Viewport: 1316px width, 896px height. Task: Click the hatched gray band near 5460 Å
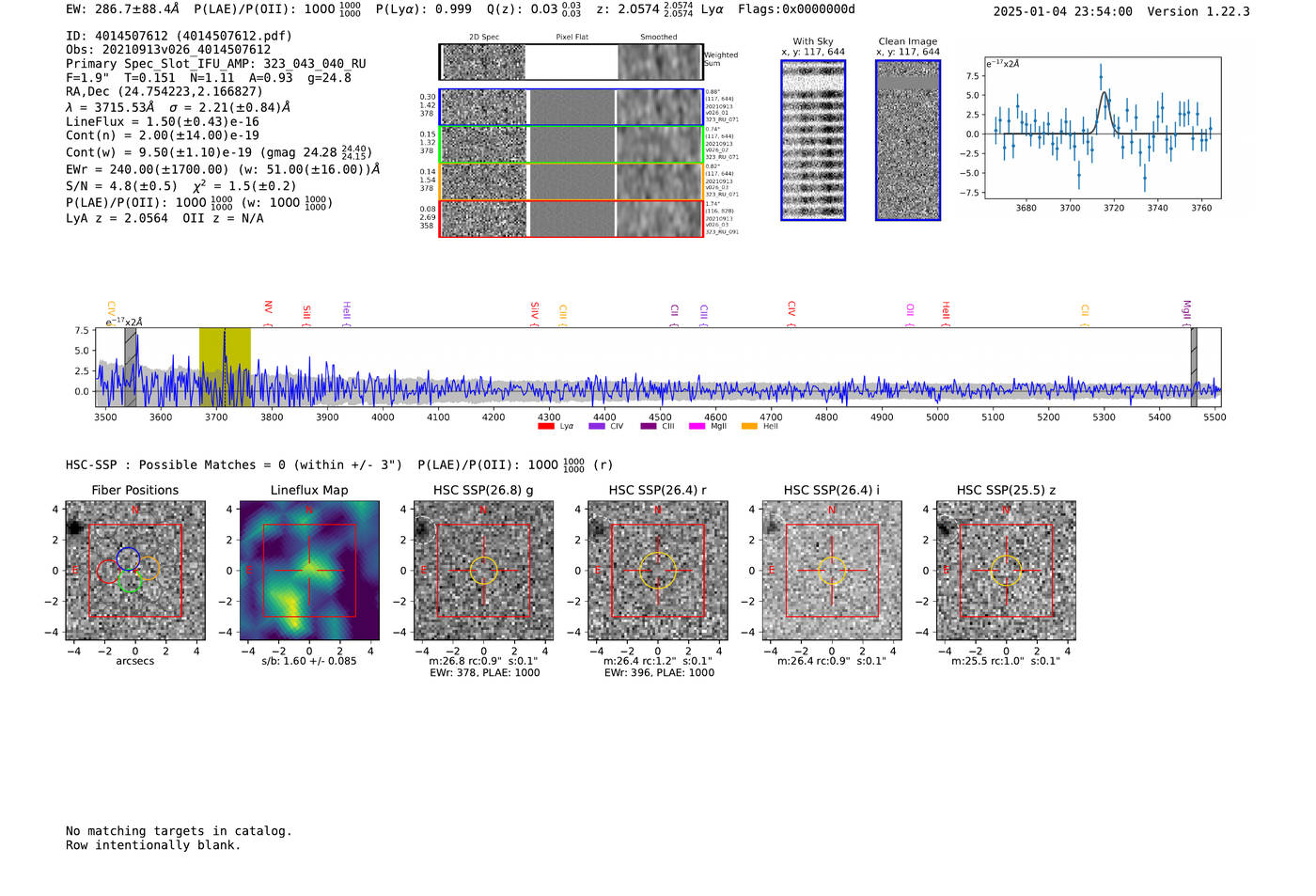[1194, 367]
